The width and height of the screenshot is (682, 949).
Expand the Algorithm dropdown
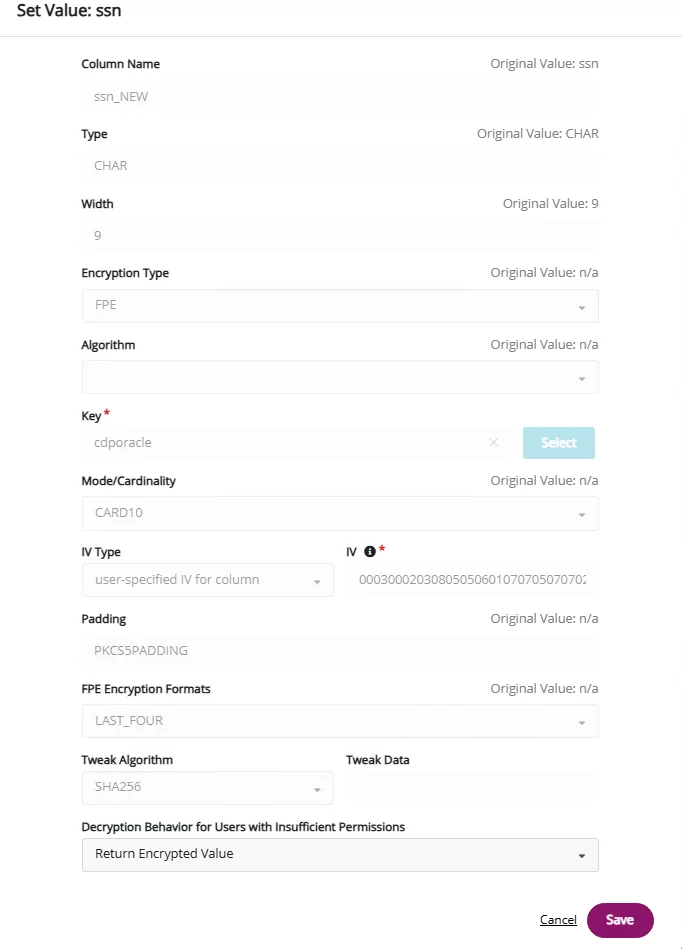(x=340, y=377)
